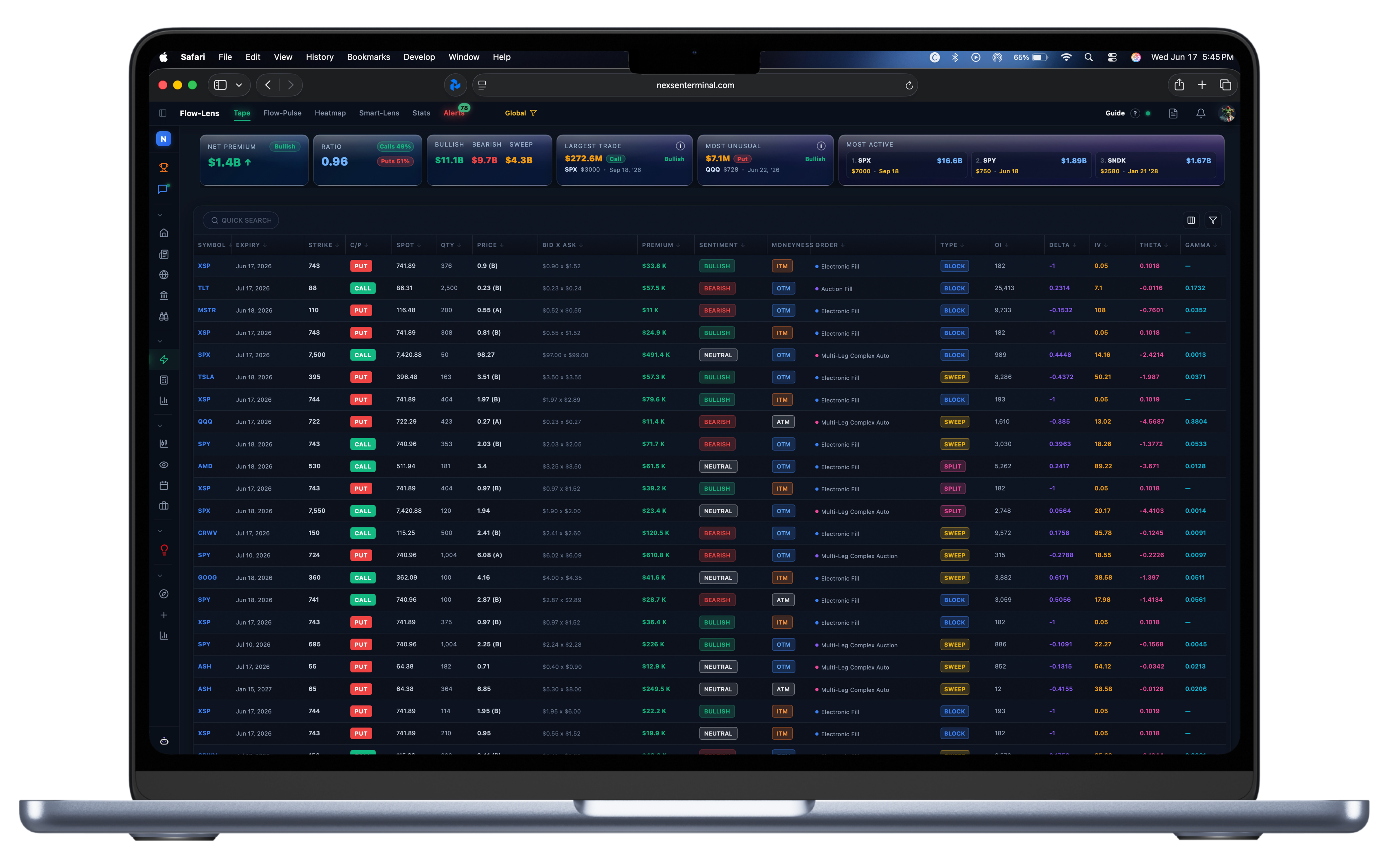
Task: Open the compass explore sidebar icon
Action: [163, 594]
